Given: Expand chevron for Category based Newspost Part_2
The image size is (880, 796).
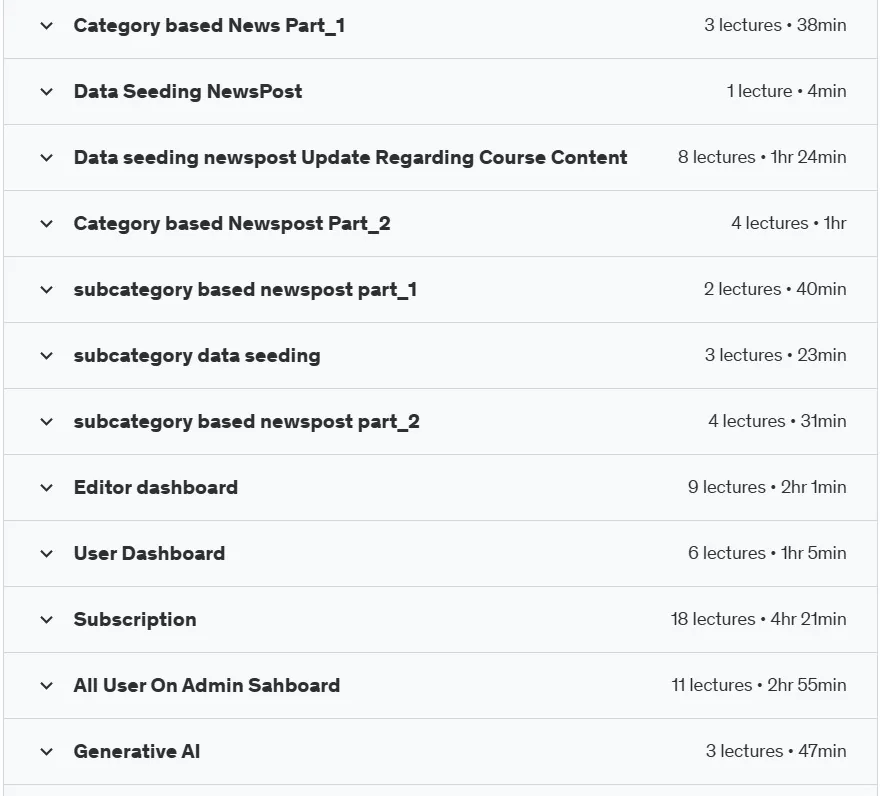Looking at the screenshot, I should point(47,224).
